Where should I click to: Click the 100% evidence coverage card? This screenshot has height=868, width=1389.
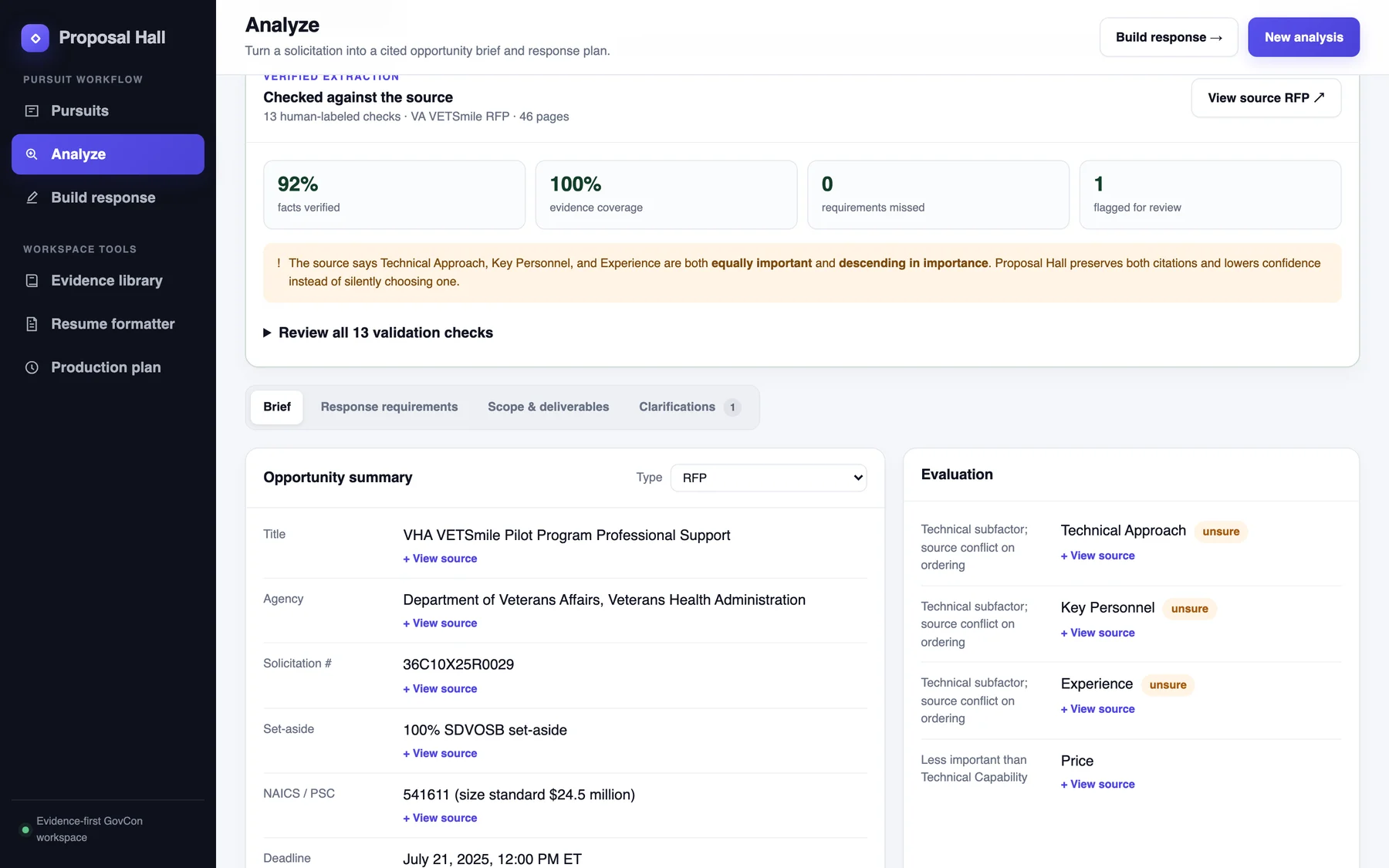click(666, 194)
